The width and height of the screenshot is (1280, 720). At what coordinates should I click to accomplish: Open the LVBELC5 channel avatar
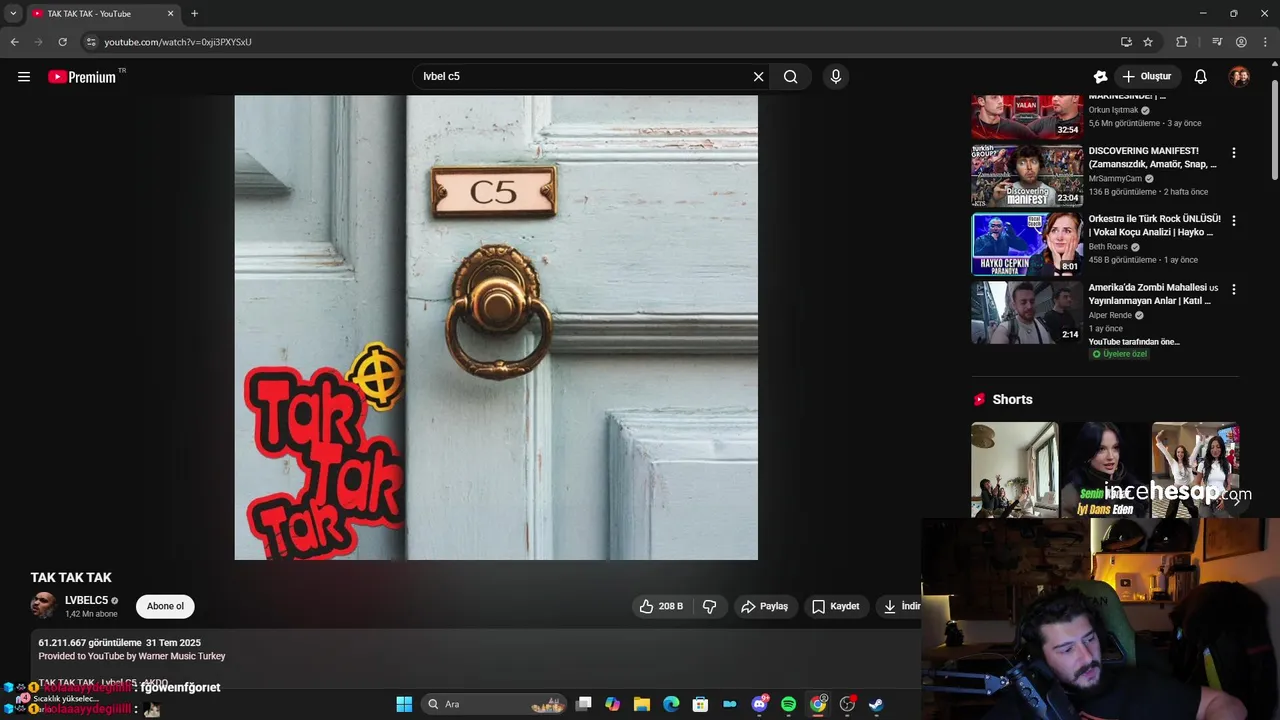point(43,606)
